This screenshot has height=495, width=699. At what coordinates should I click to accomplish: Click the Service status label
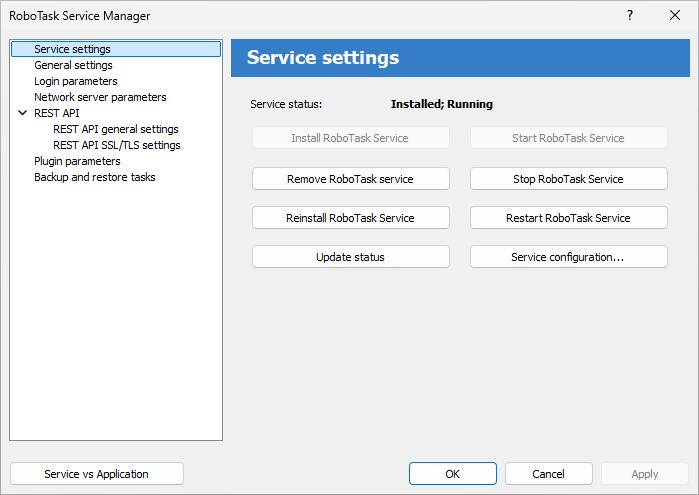tap(286, 104)
